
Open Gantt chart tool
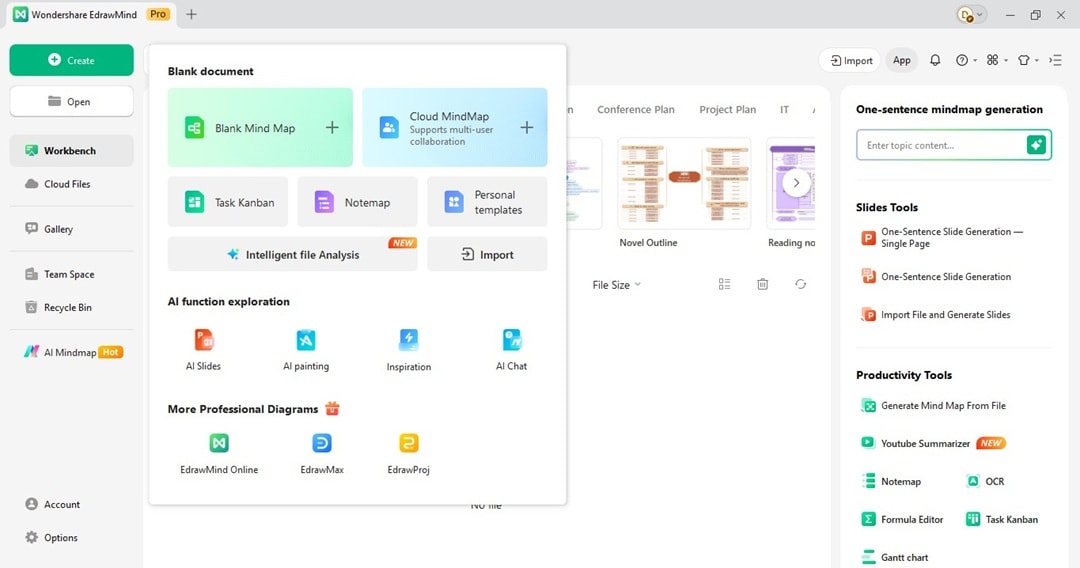(x=895, y=557)
